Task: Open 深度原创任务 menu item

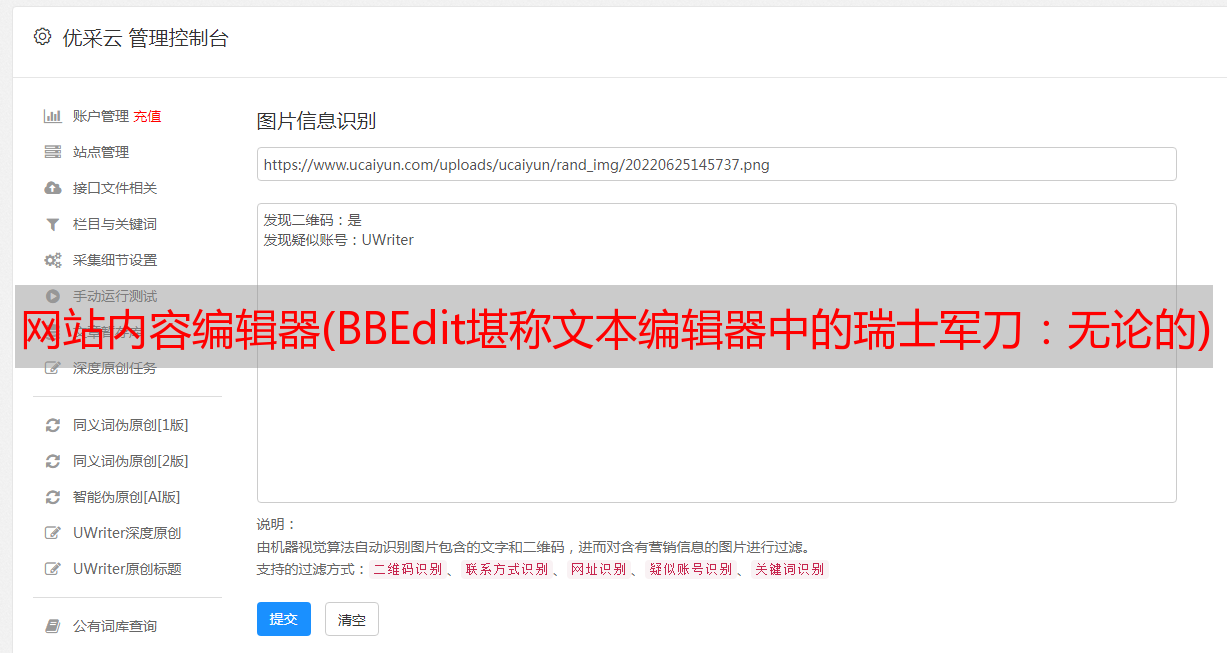Action: [x=114, y=368]
